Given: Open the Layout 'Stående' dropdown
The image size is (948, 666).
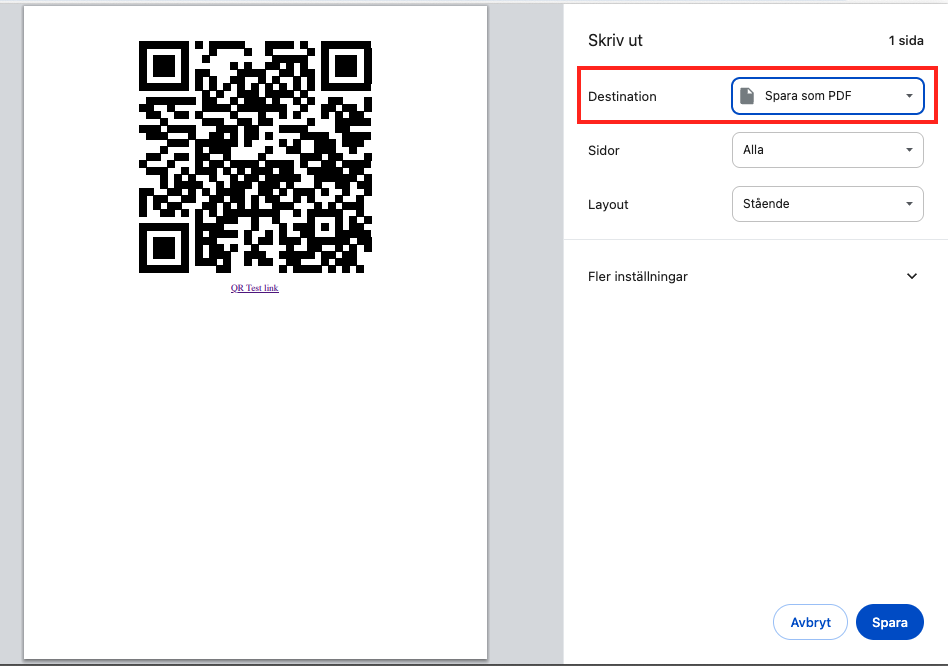Looking at the screenshot, I should click(827, 204).
